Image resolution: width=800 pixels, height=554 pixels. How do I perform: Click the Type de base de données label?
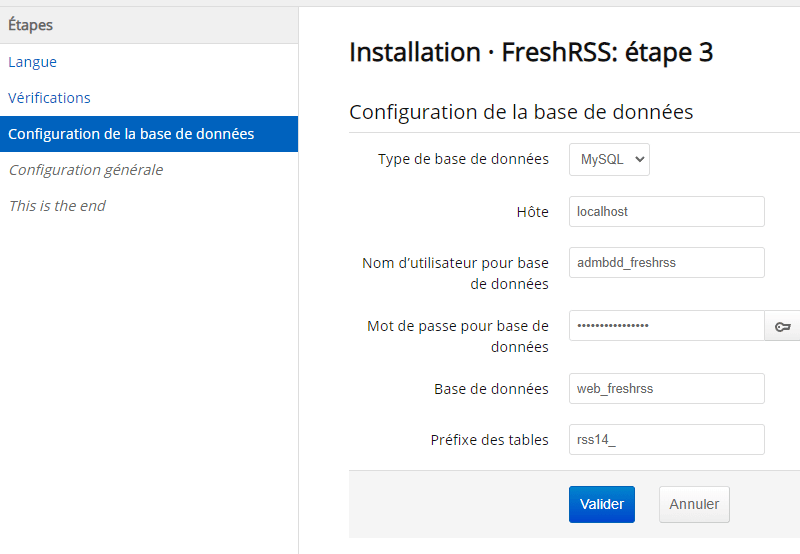(463, 159)
